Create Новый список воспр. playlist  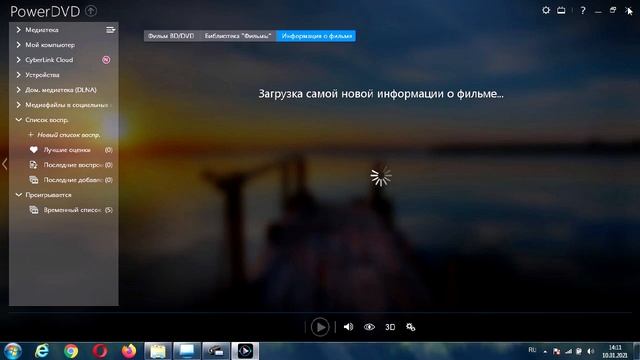[64, 135]
